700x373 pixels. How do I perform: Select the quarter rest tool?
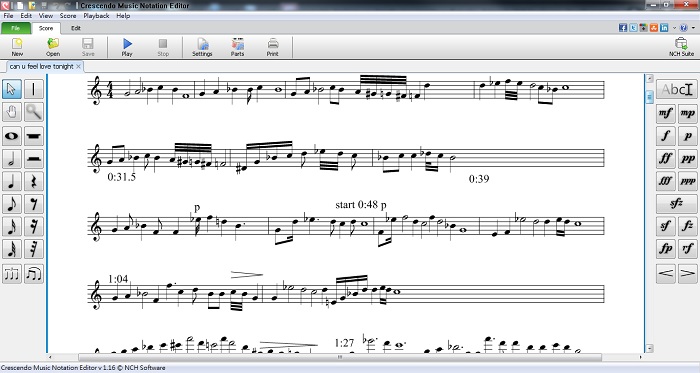point(34,182)
